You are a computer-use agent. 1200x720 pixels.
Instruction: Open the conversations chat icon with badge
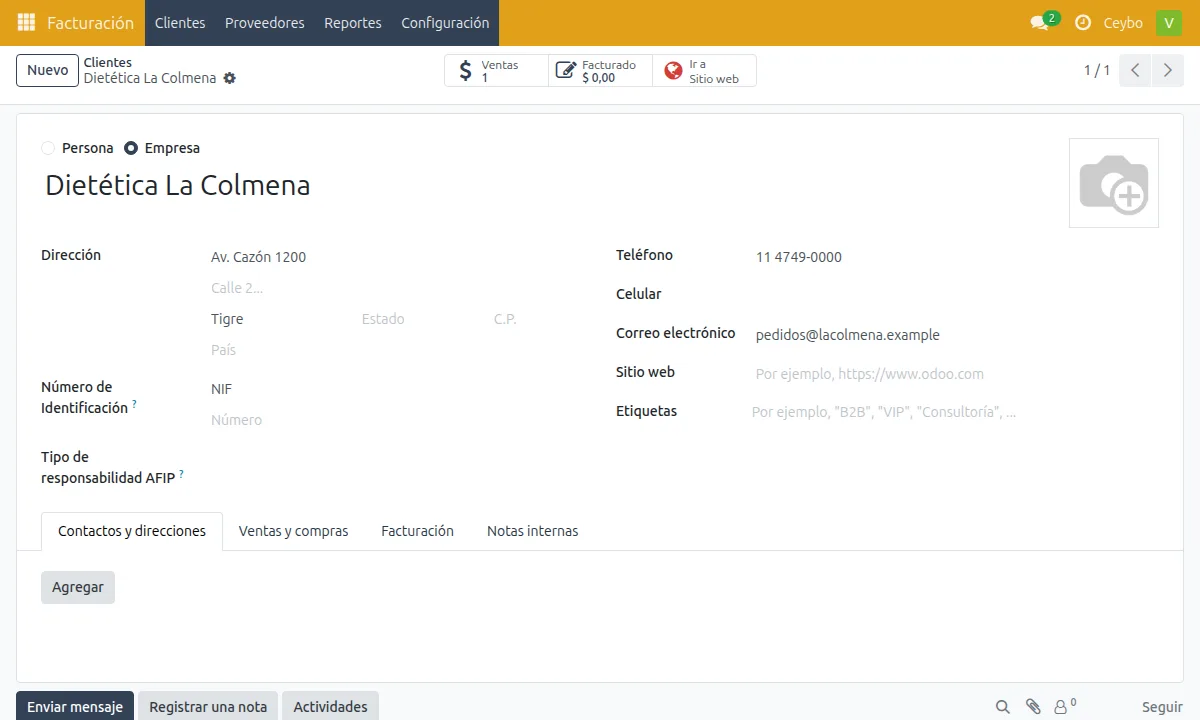[1043, 22]
